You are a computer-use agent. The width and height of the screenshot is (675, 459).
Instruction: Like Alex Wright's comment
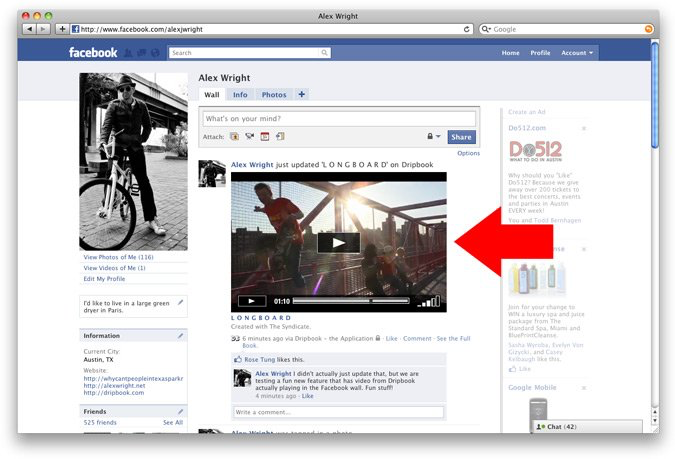pos(307,396)
